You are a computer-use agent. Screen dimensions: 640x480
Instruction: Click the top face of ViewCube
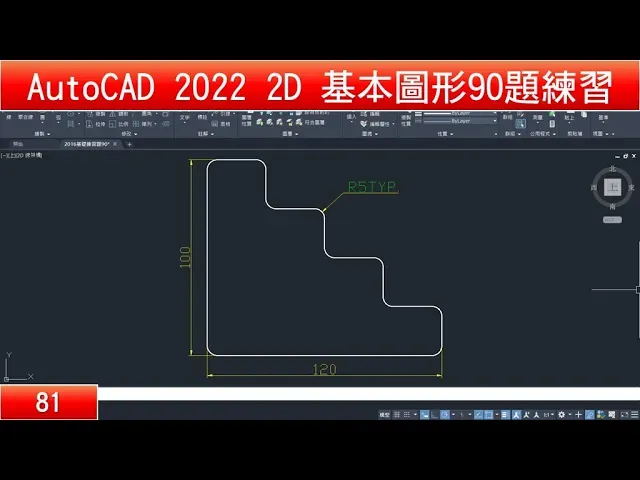click(x=613, y=187)
